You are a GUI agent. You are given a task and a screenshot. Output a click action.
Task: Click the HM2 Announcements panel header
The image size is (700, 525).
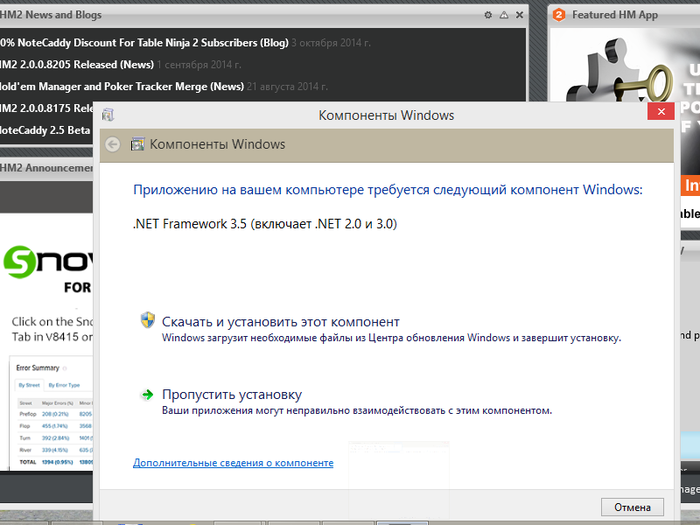(x=46, y=168)
